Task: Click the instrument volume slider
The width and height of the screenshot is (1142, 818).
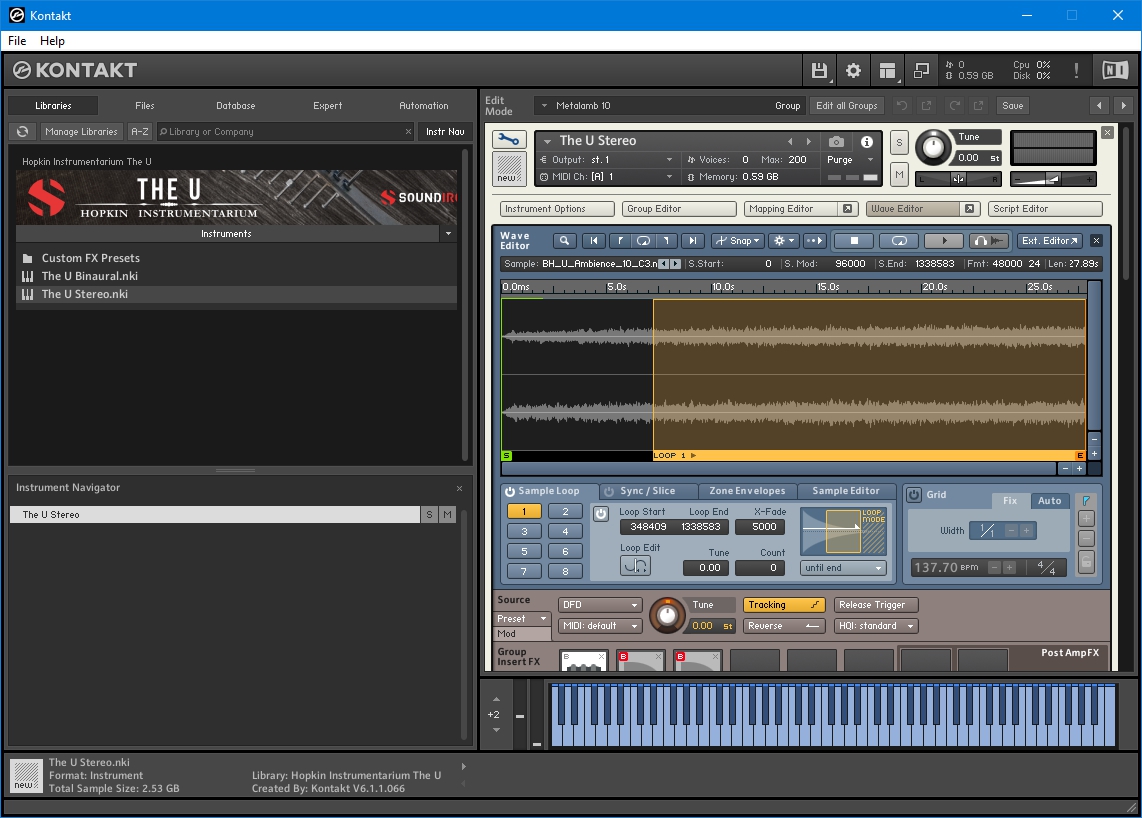Action: pyautogui.click(x=1051, y=178)
